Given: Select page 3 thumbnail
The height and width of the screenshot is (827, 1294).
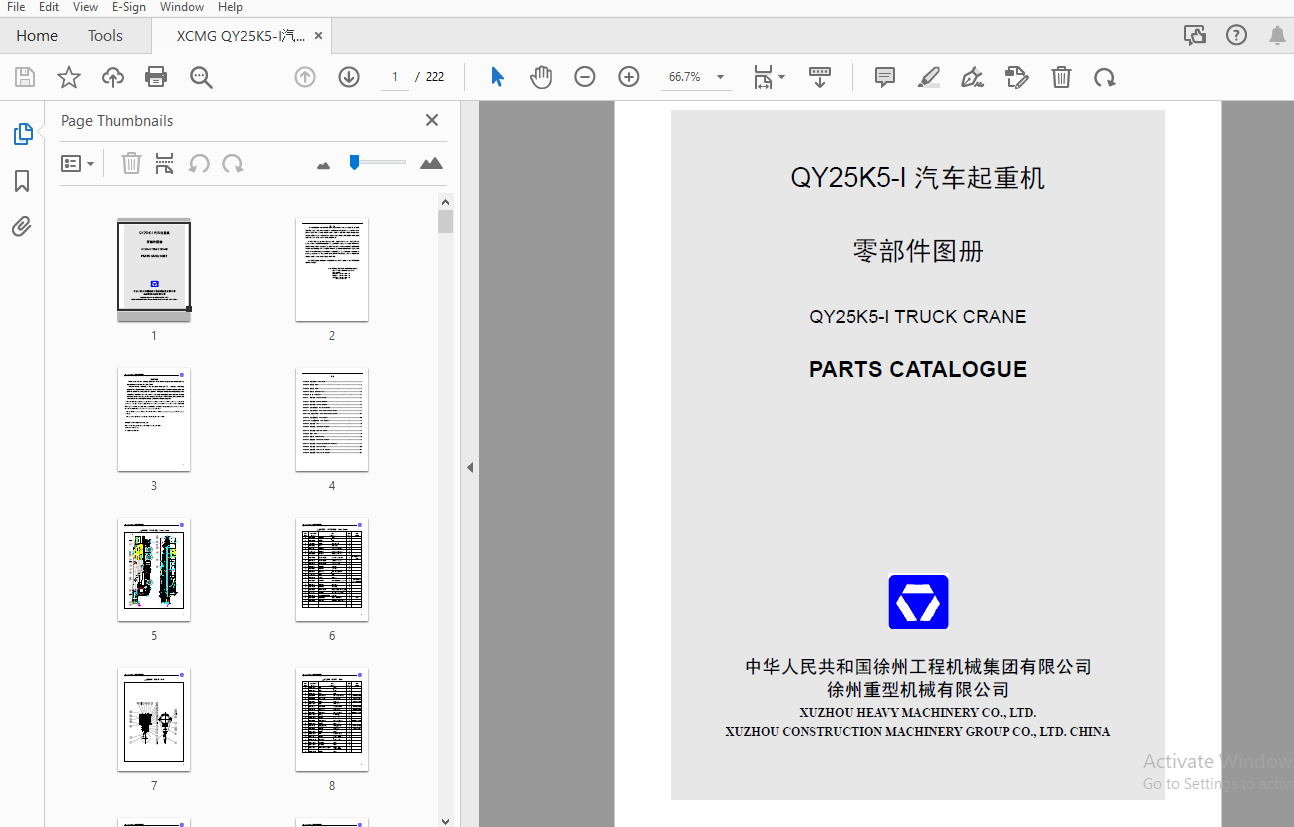Looking at the screenshot, I should click(154, 420).
